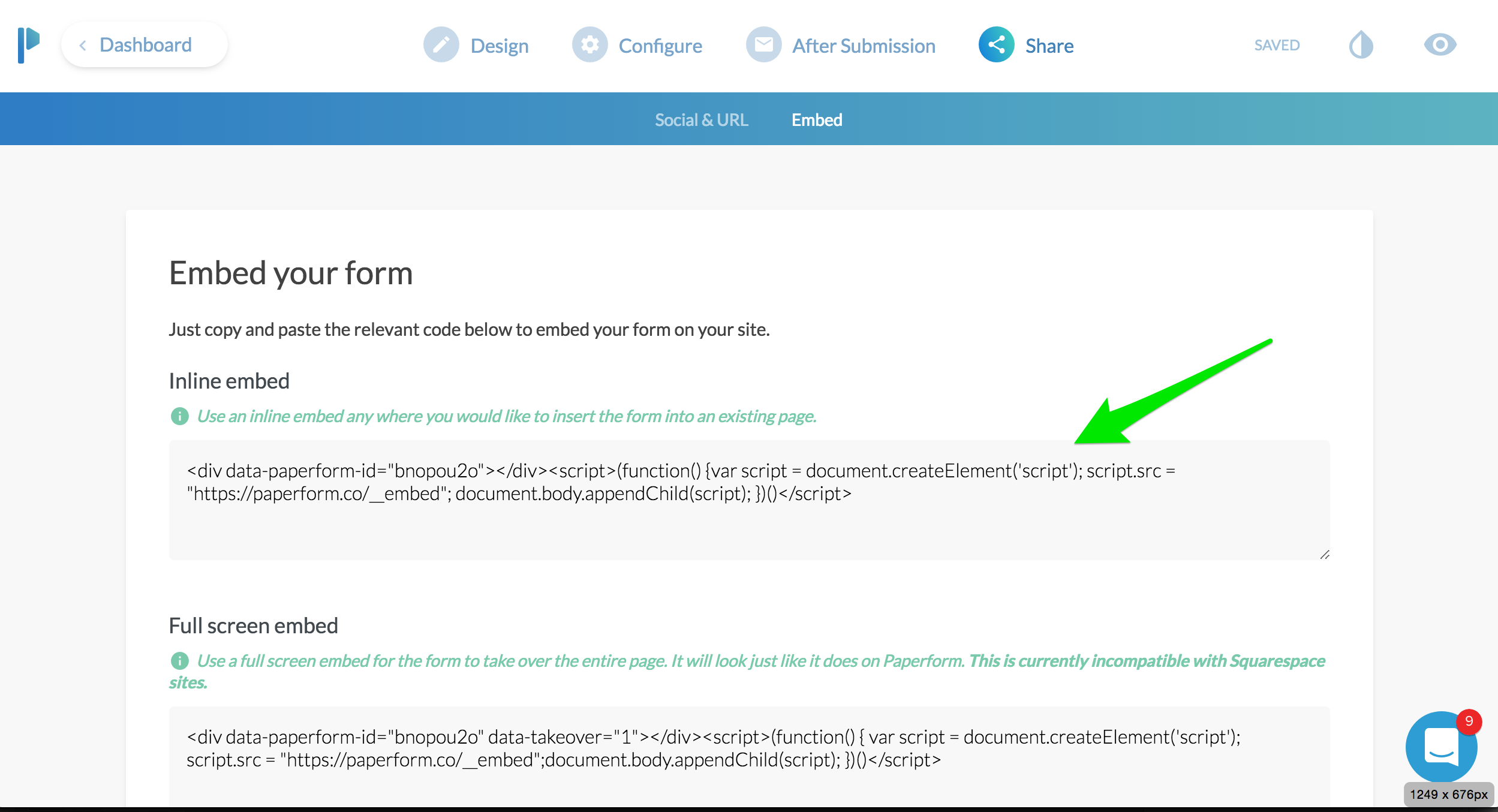Go back to Dashboard
1498x812 pixels.
(x=145, y=45)
